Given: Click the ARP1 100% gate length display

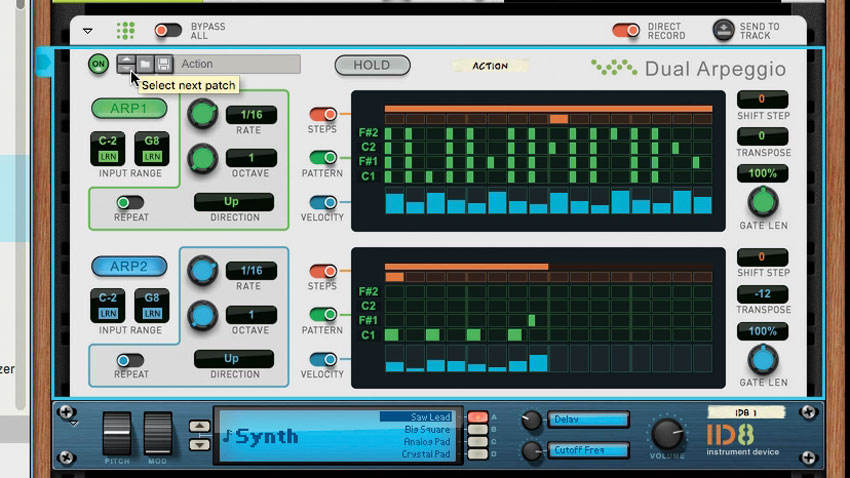Looking at the screenshot, I should point(762,173).
